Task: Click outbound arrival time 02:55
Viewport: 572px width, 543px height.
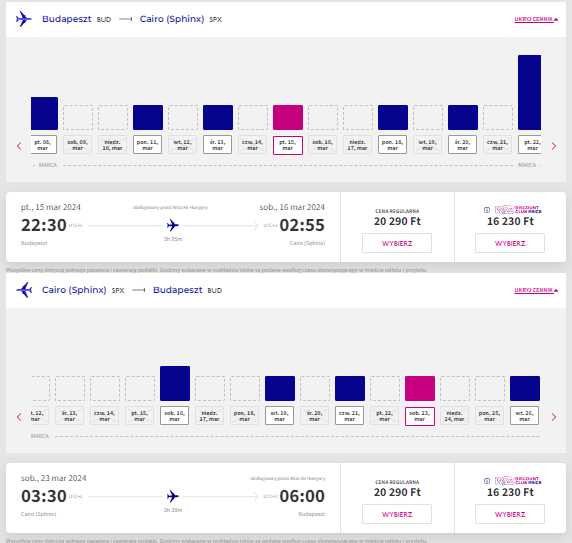Action: [x=302, y=225]
